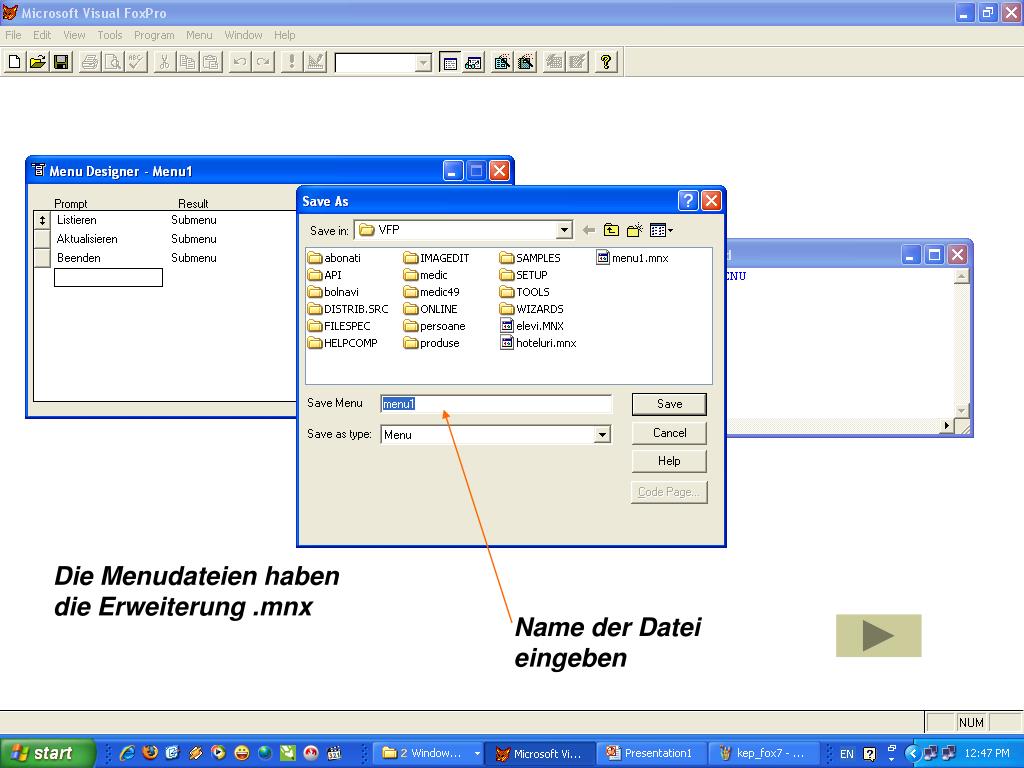Select the file hoteluri.mnx

(538, 343)
